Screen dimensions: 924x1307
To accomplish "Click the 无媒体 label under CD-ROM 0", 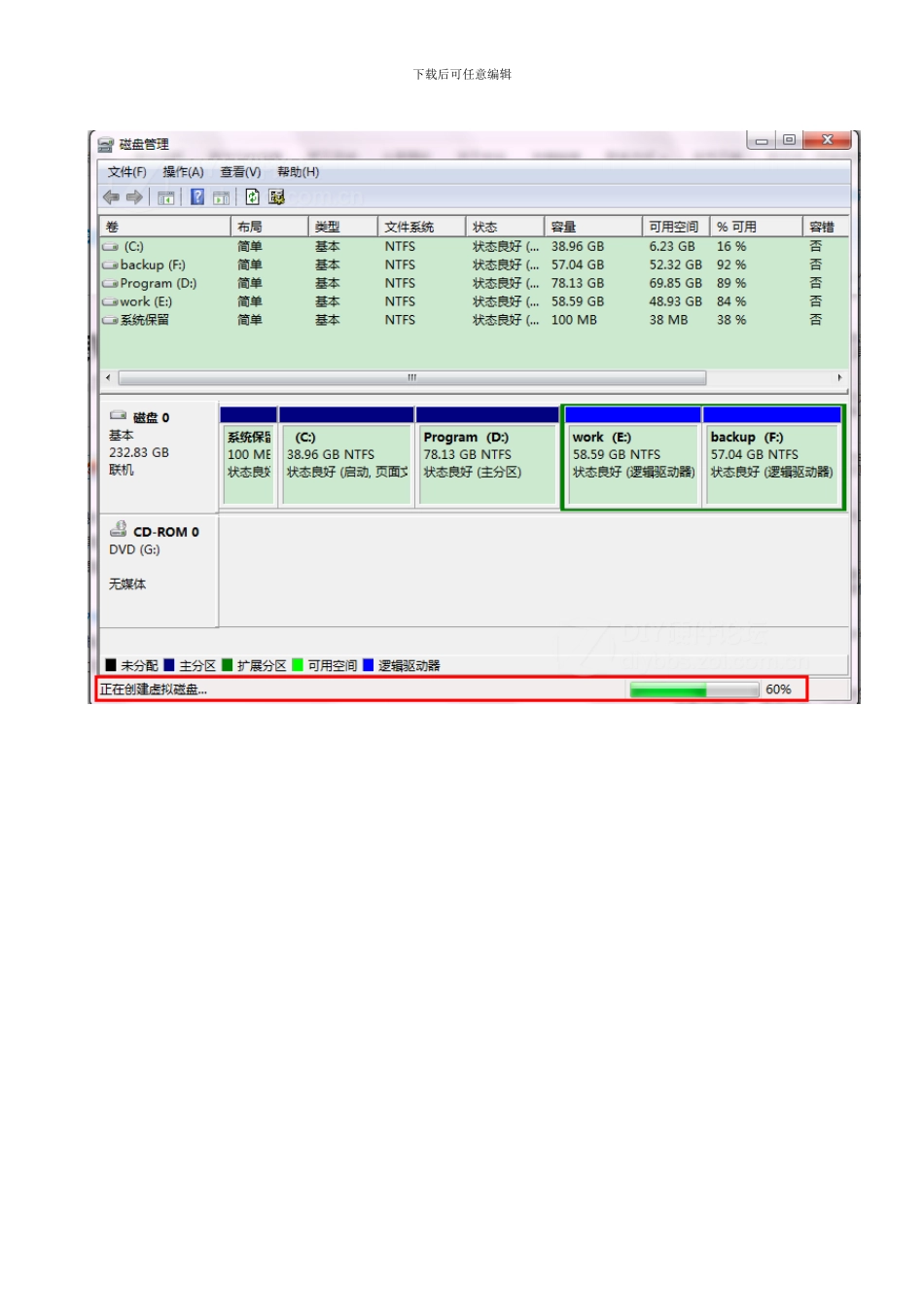I will [127, 584].
